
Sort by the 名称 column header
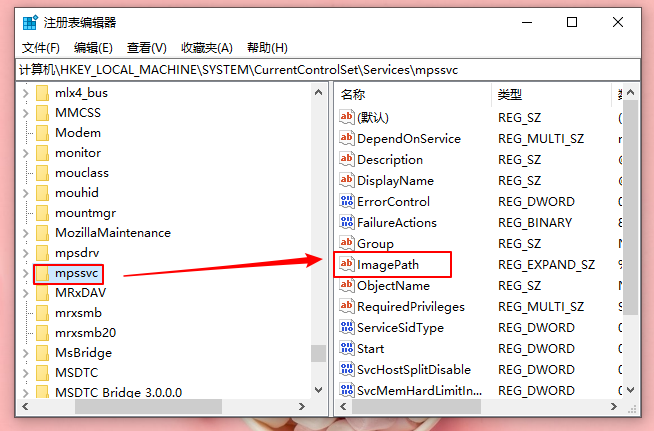tap(353, 95)
